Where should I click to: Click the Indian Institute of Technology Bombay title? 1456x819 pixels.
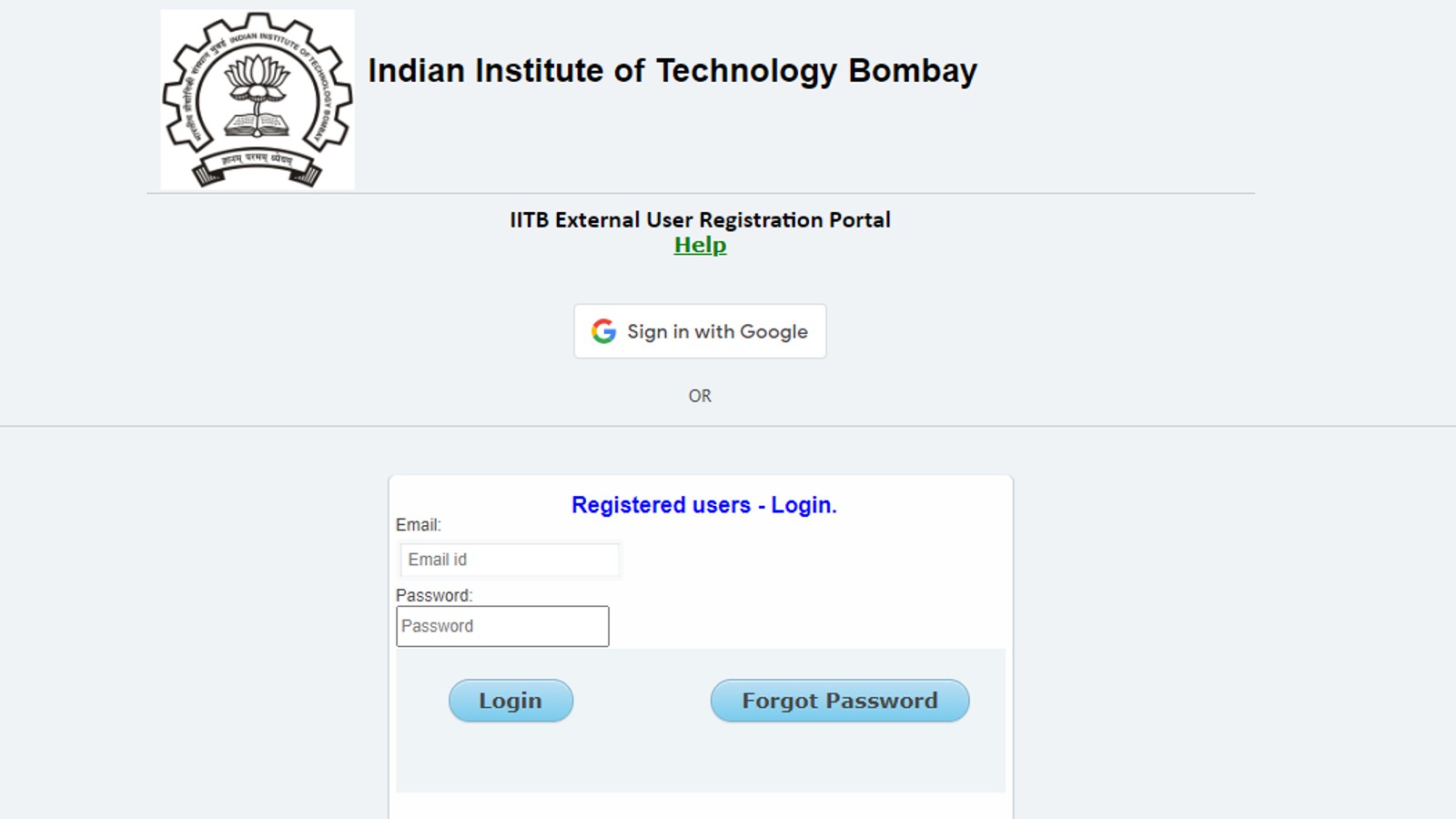click(x=672, y=71)
